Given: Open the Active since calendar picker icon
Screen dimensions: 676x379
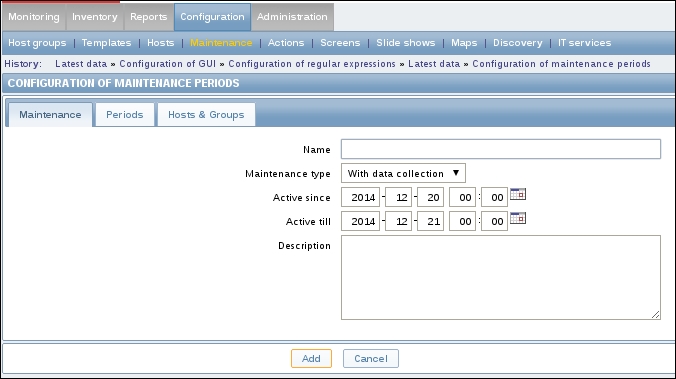Looking at the screenshot, I should click(518, 194).
